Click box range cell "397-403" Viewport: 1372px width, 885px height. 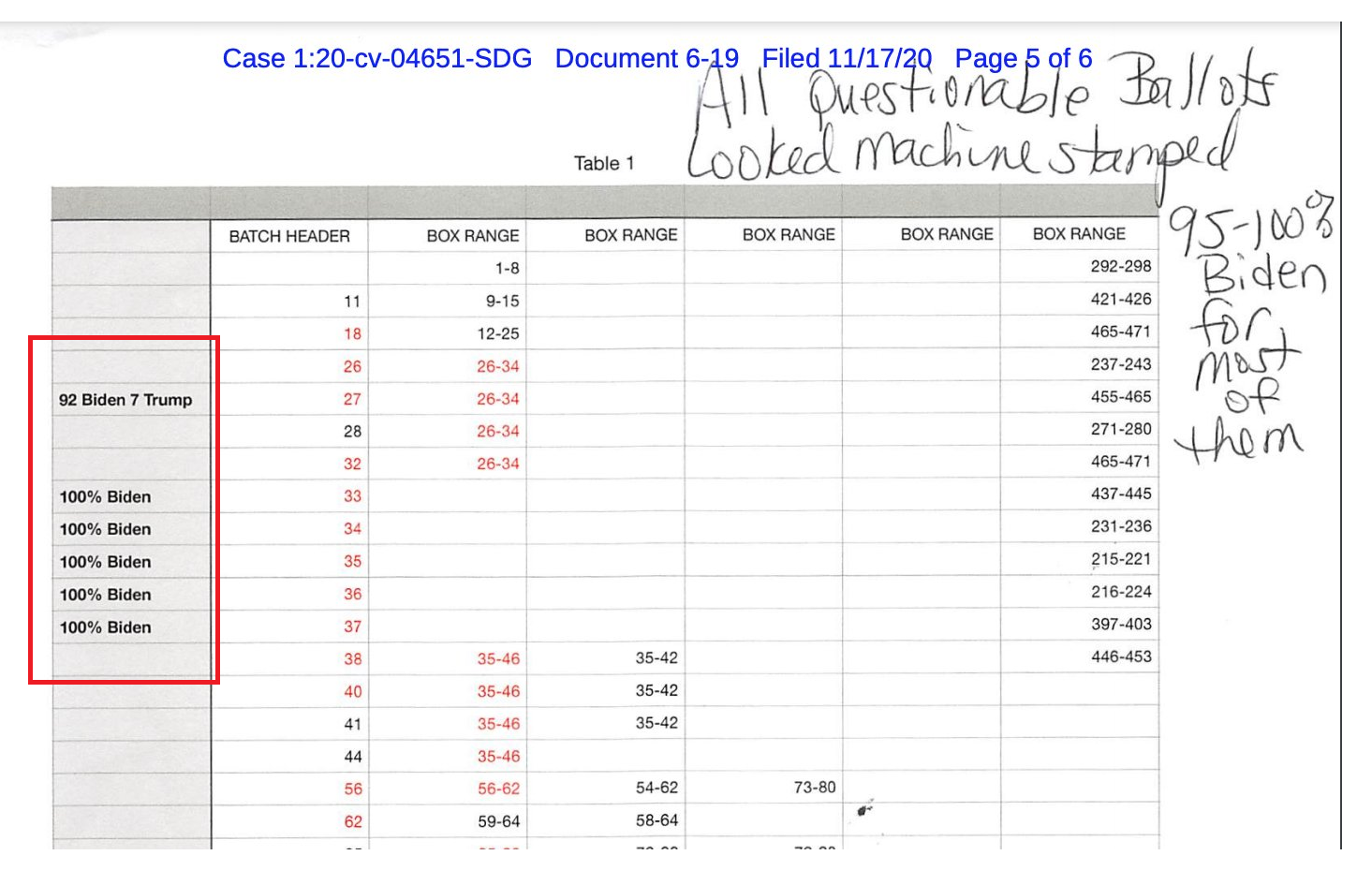click(1121, 625)
